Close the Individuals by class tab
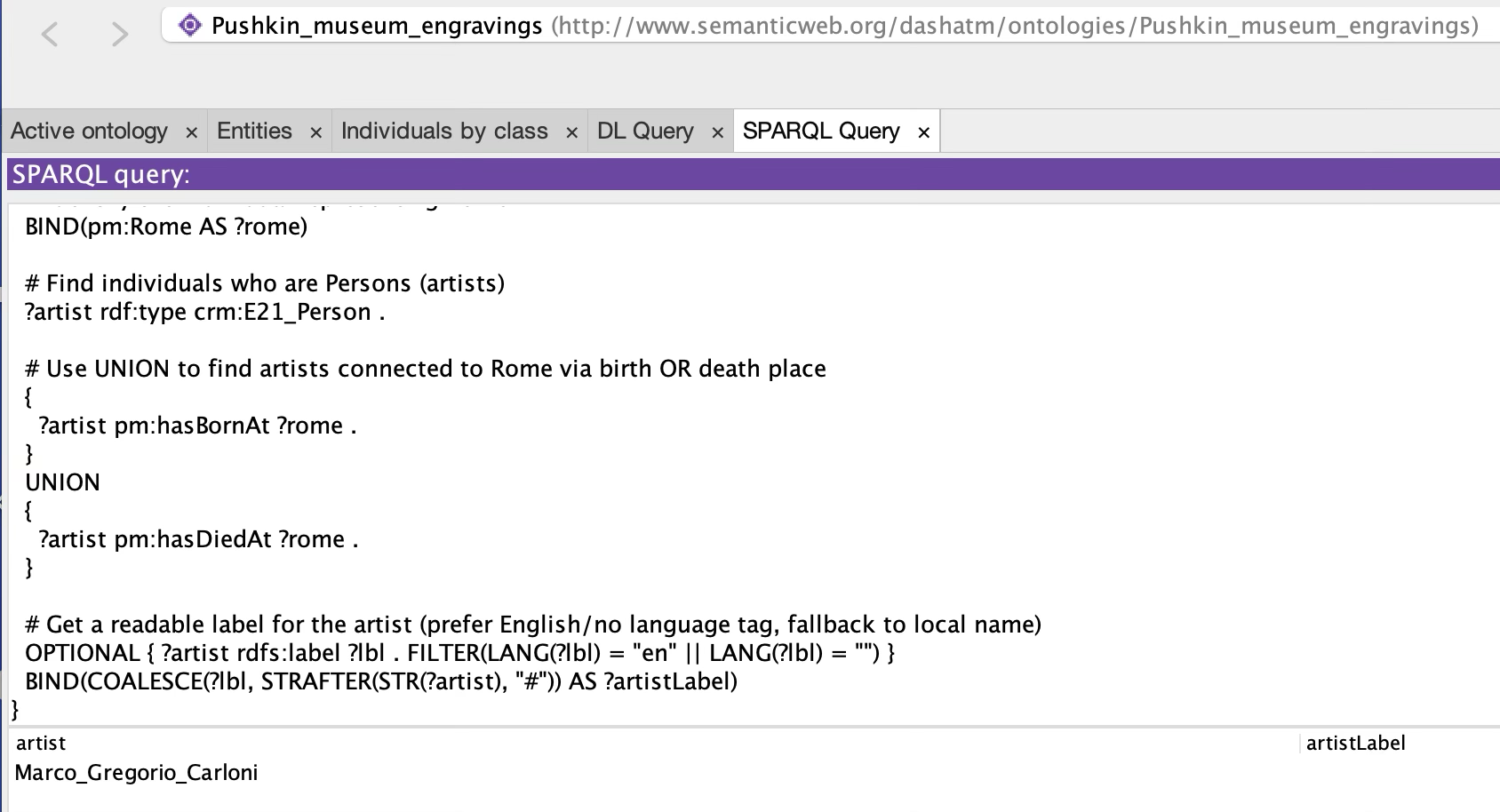 pos(571,132)
